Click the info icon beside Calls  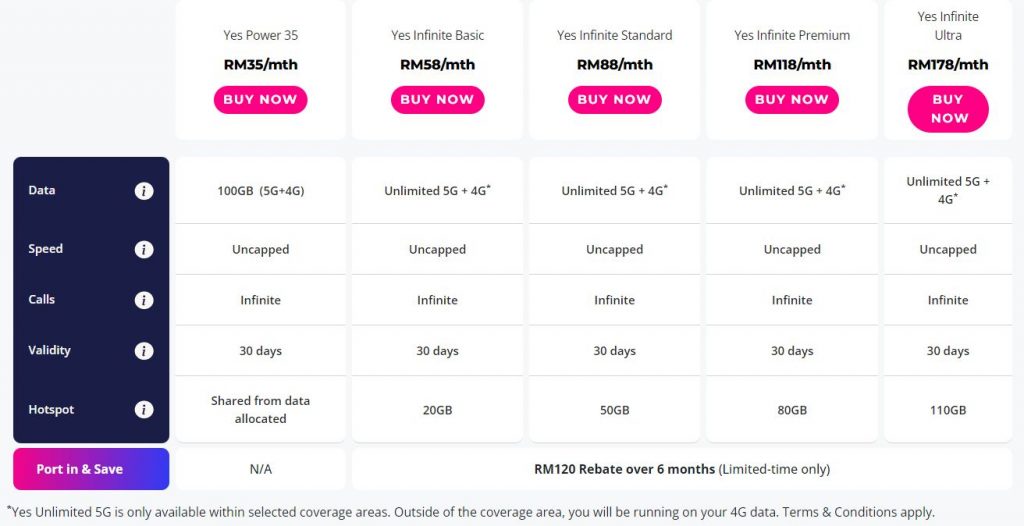point(144,300)
